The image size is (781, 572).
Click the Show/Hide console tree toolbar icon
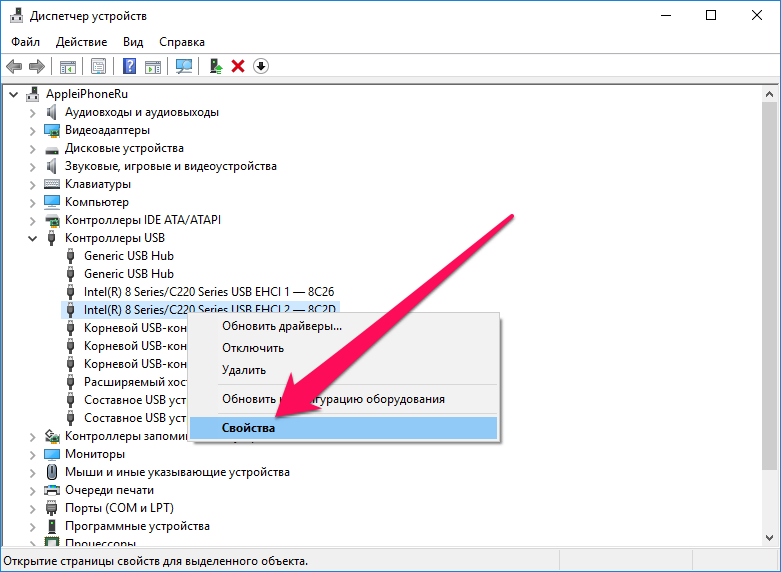tap(68, 67)
